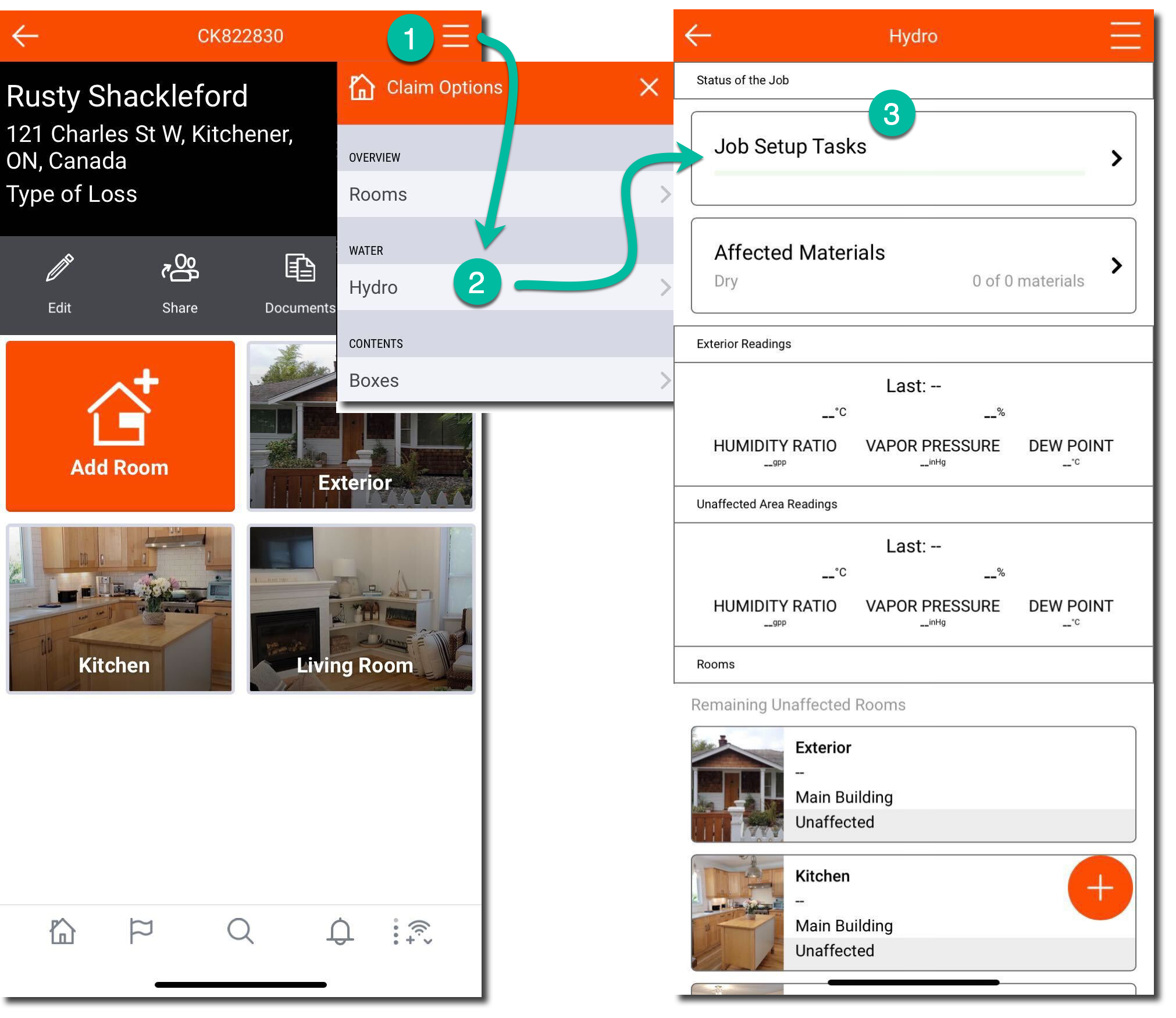Tap the hamburger menu on claim screen
Viewport: 1176px width, 1018px height.
pyautogui.click(x=455, y=36)
